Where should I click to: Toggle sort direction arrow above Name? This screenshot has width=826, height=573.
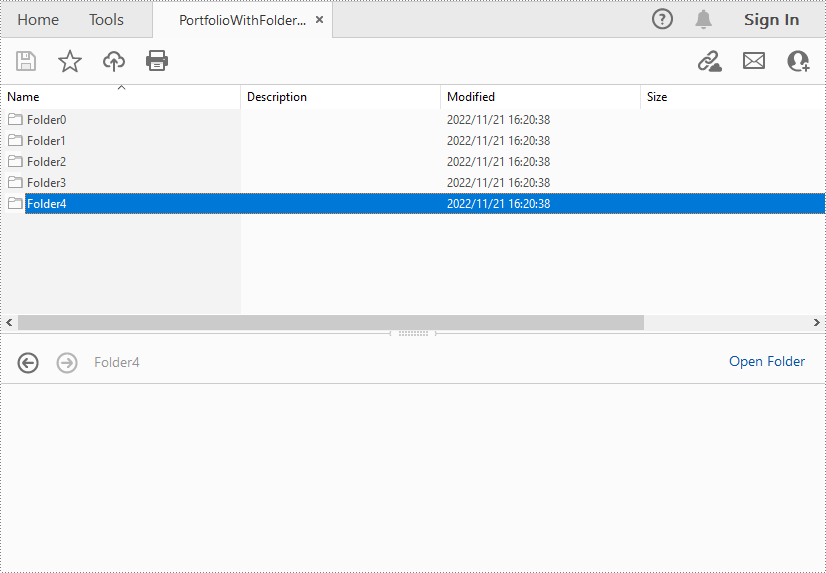(x=121, y=87)
